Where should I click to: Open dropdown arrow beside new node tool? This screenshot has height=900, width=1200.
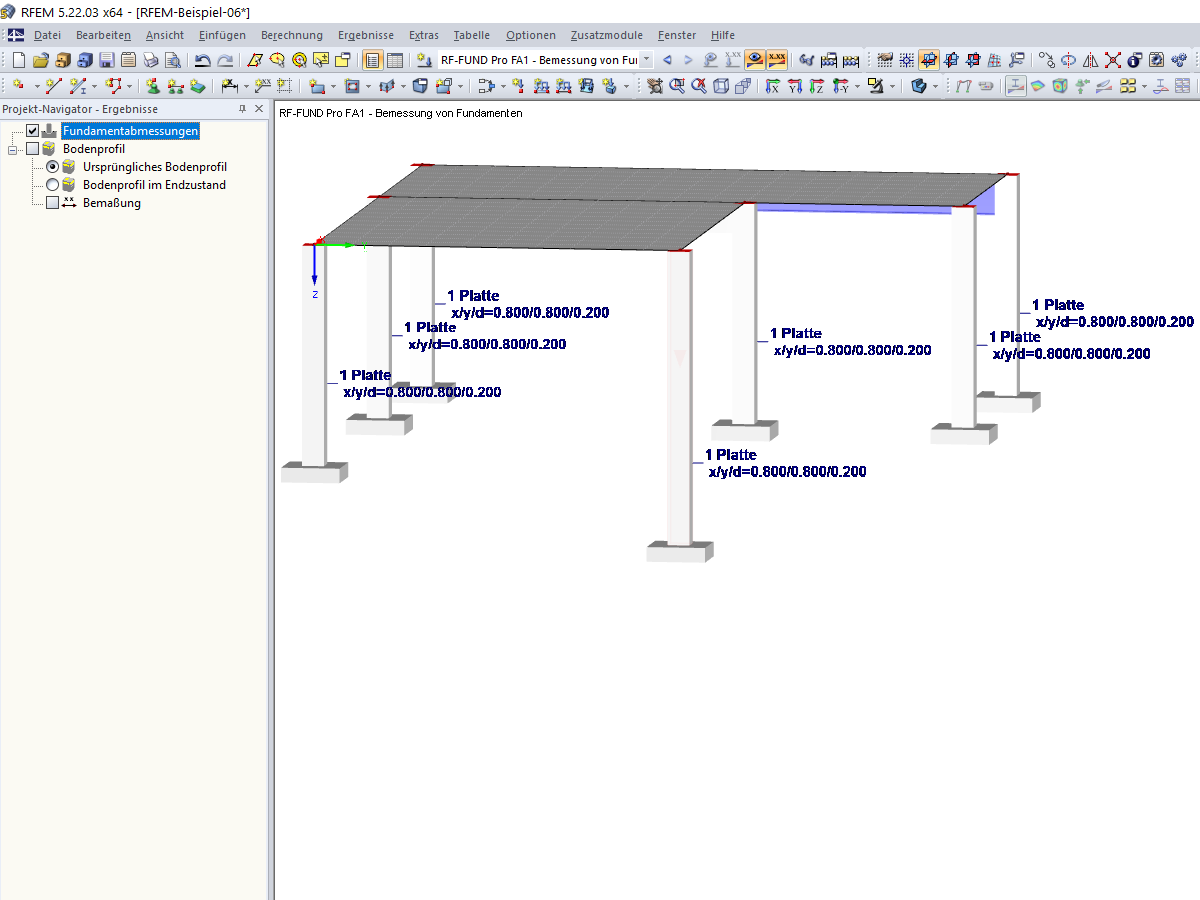[37, 86]
